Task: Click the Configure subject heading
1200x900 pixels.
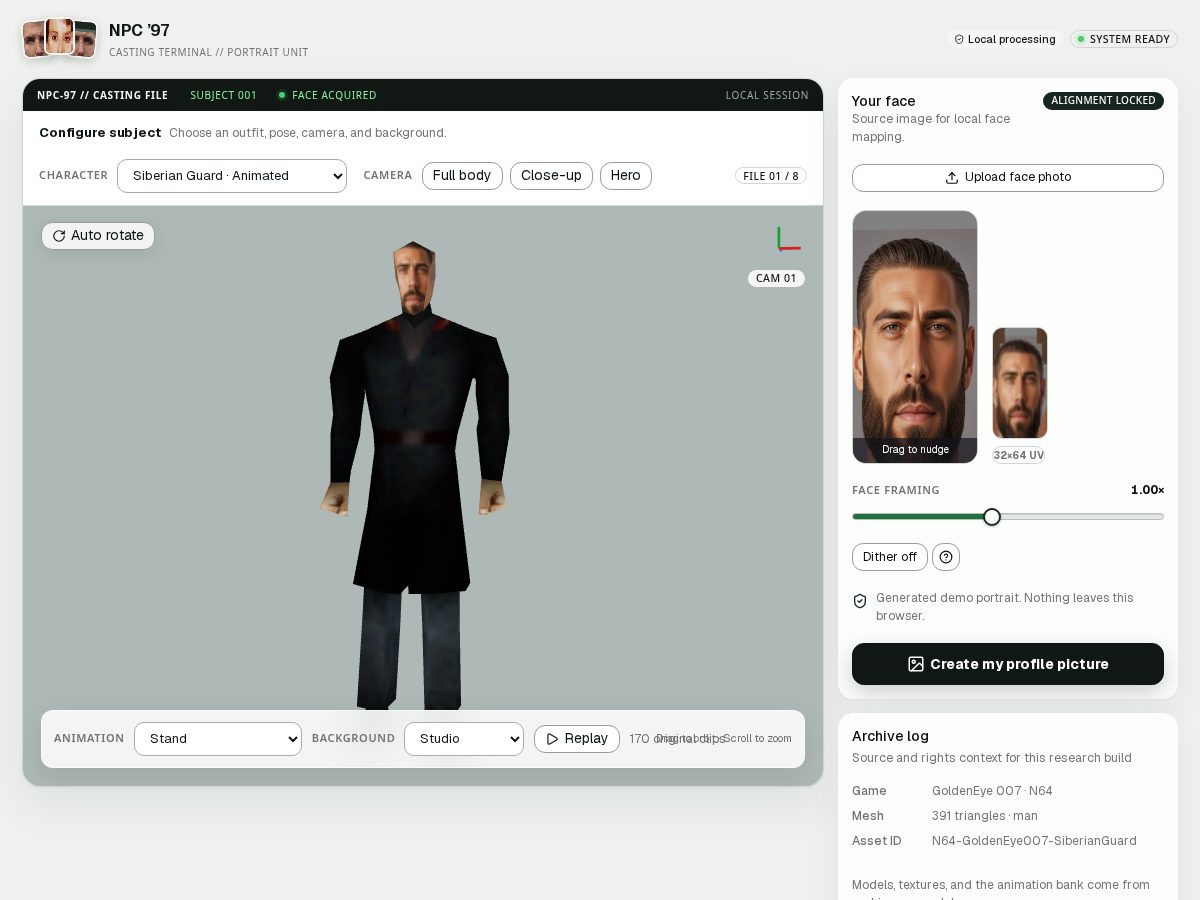Action: [100, 133]
